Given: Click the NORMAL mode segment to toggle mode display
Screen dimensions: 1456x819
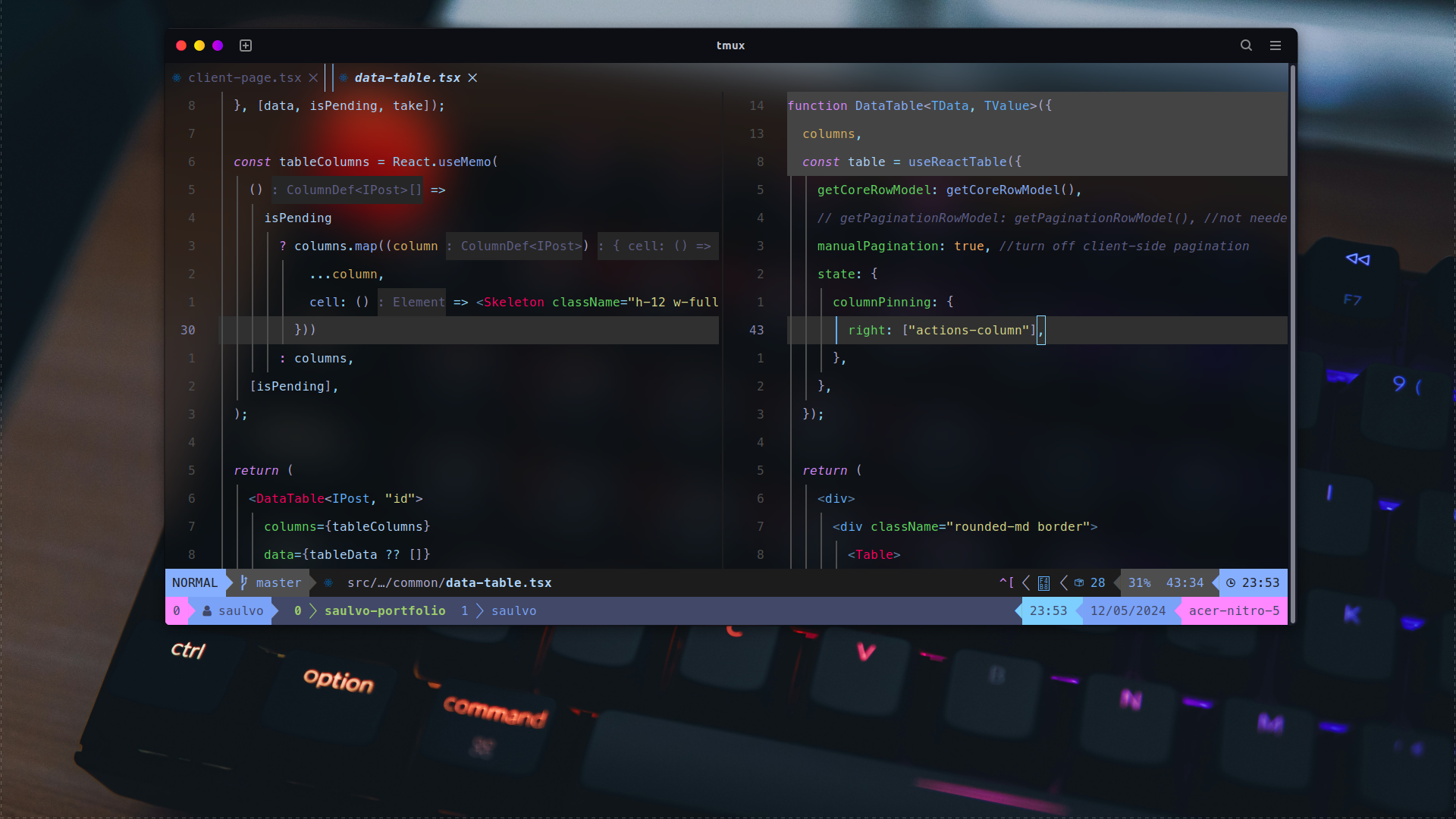Looking at the screenshot, I should 195,582.
